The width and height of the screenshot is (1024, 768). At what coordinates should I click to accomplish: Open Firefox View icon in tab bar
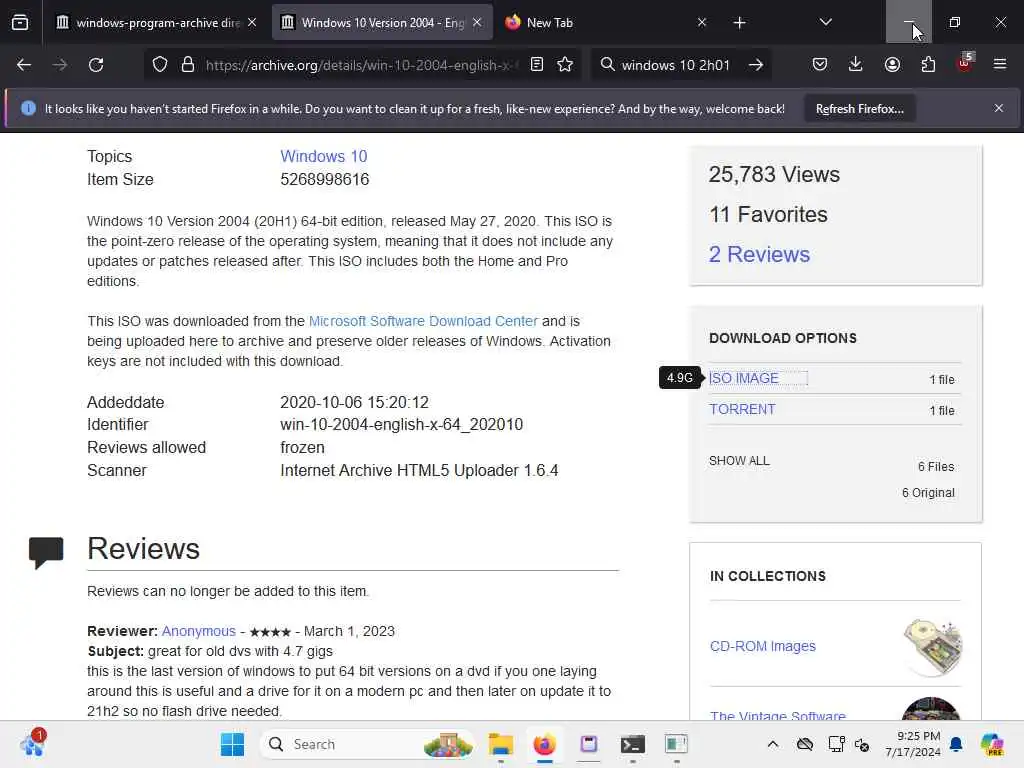pos(20,23)
